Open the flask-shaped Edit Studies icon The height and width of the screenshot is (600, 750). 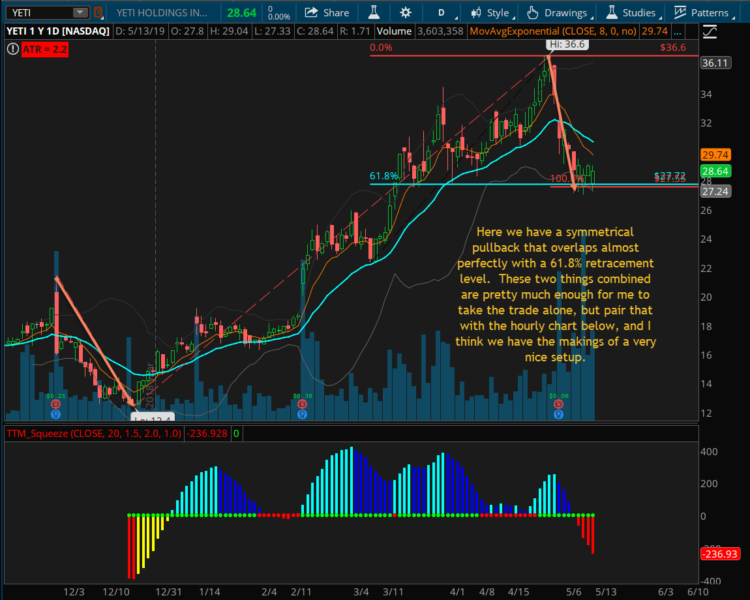[374, 12]
